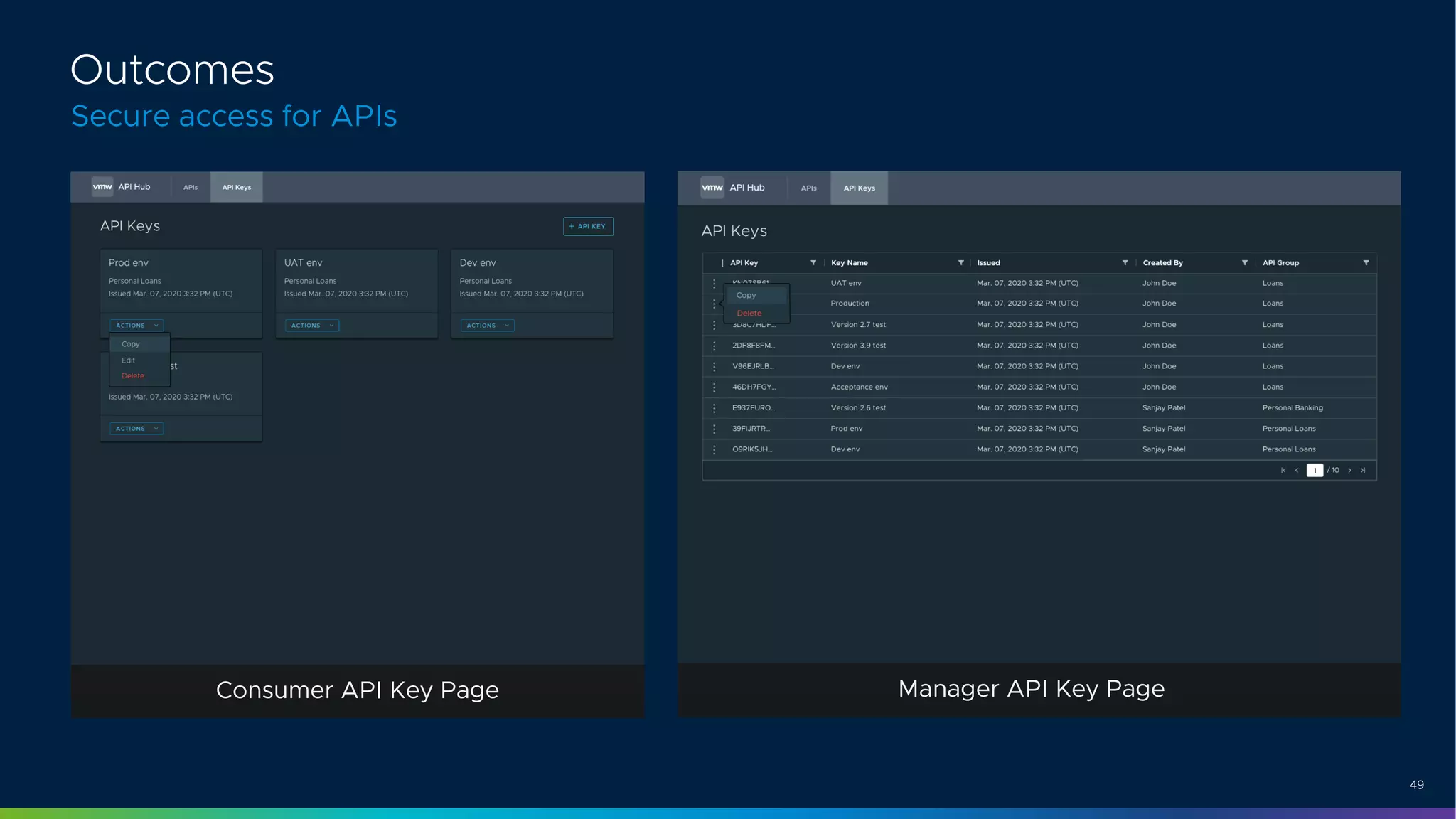Choose Edit in Consumer actions menu

(139, 360)
